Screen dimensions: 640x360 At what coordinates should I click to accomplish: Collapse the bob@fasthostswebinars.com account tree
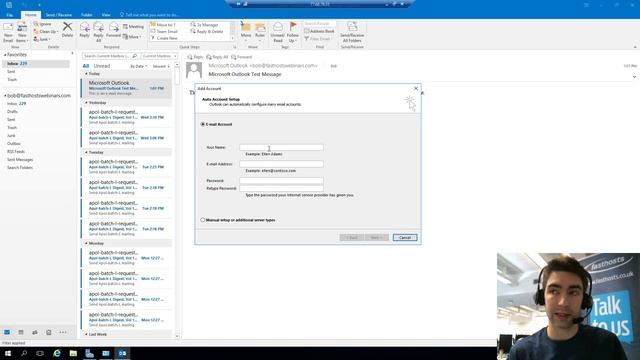click(x=5, y=96)
